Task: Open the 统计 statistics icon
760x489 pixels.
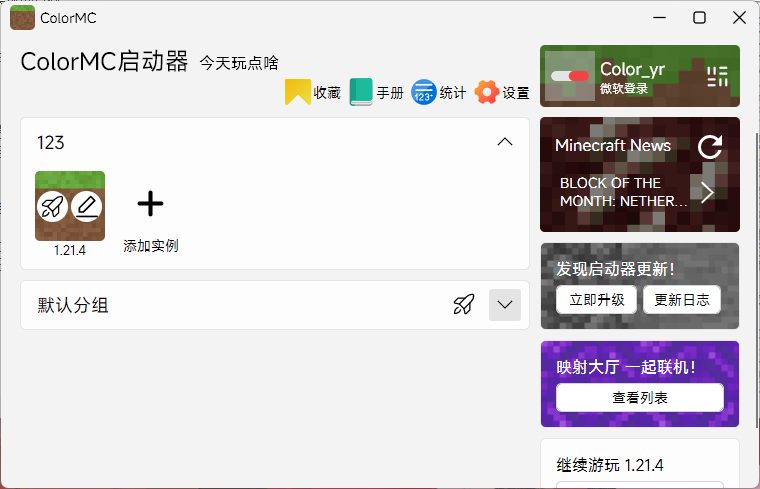Action: click(424, 92)
